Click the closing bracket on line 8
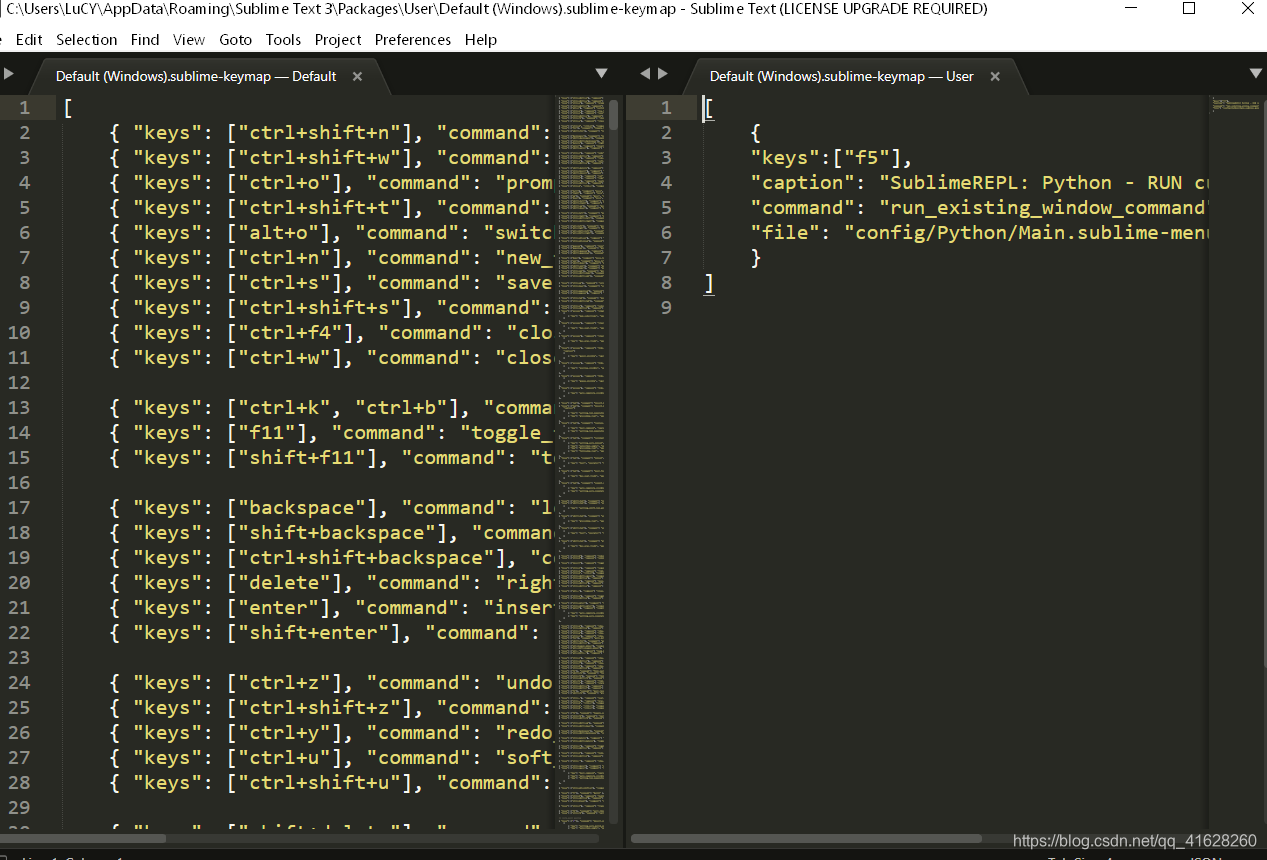1267x860 pixels. (x=709, y=283)
